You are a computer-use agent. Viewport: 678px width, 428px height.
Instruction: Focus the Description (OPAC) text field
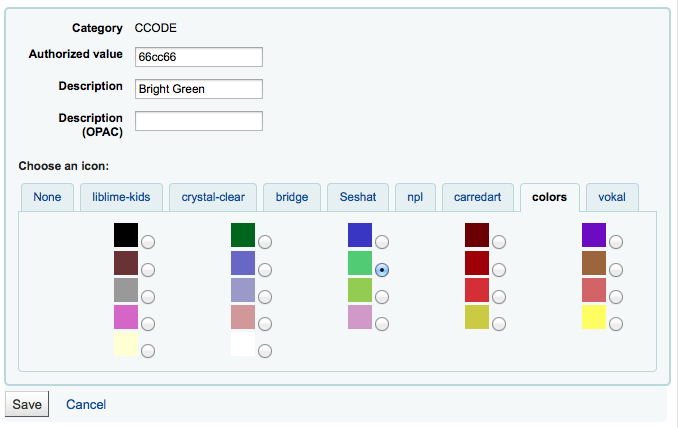click(198, 121)
